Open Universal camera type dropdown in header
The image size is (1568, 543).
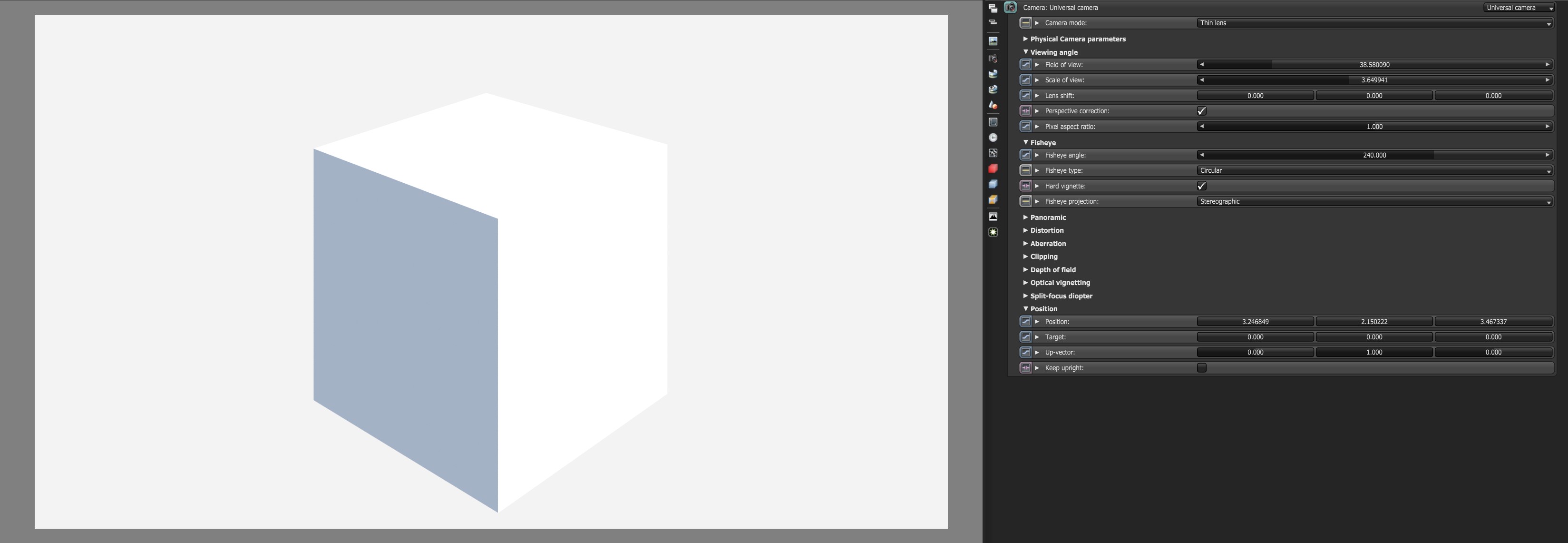(x=1518, y=8)
